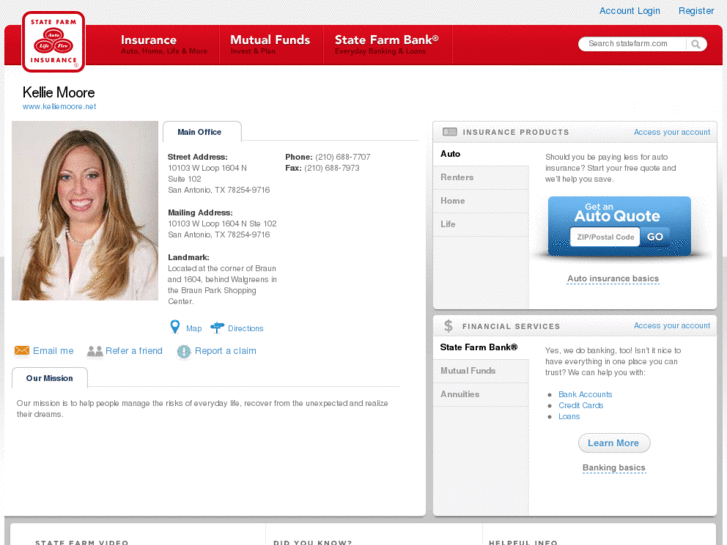
Task: Visit www.kelliemoore.net link
Action: [x=59, y=106]
